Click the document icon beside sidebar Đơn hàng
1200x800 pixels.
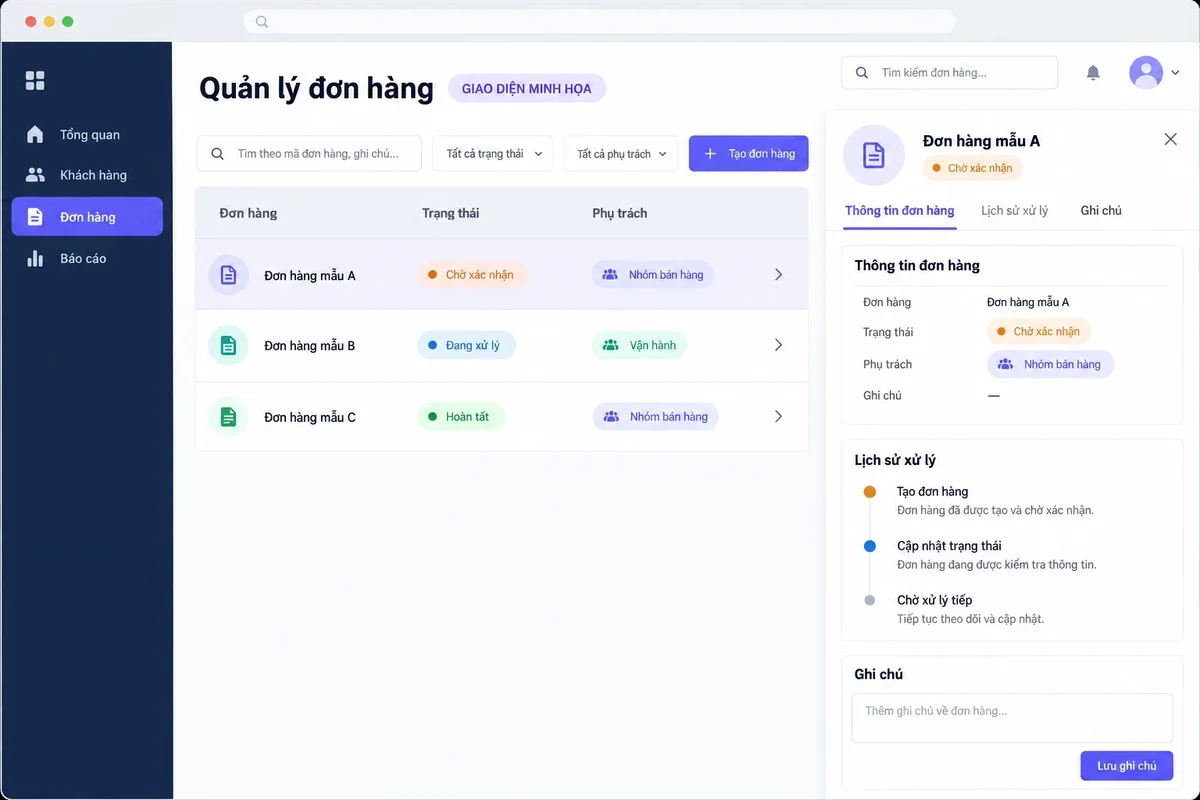[35, 217]
